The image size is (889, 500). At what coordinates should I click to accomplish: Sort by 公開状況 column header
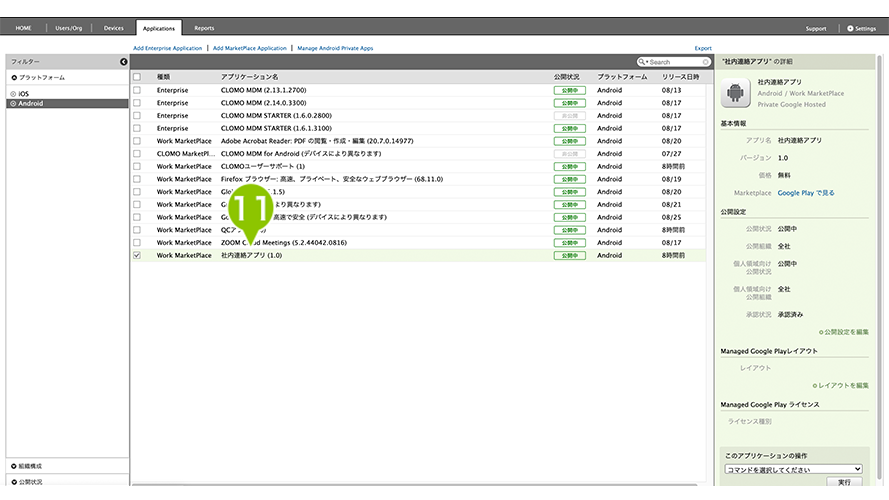(566, 77)
